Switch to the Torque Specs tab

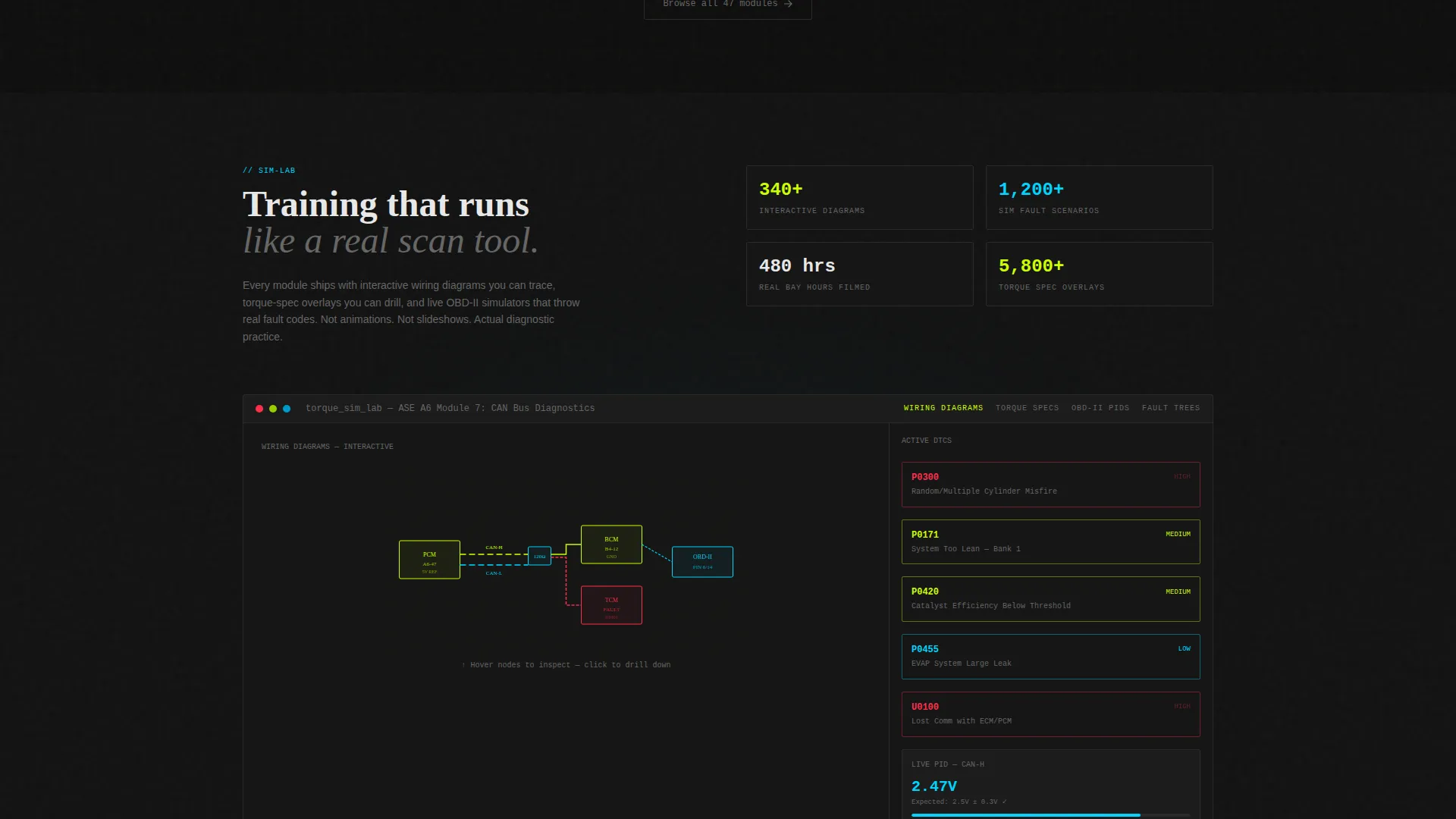(x=1027, y=408)
